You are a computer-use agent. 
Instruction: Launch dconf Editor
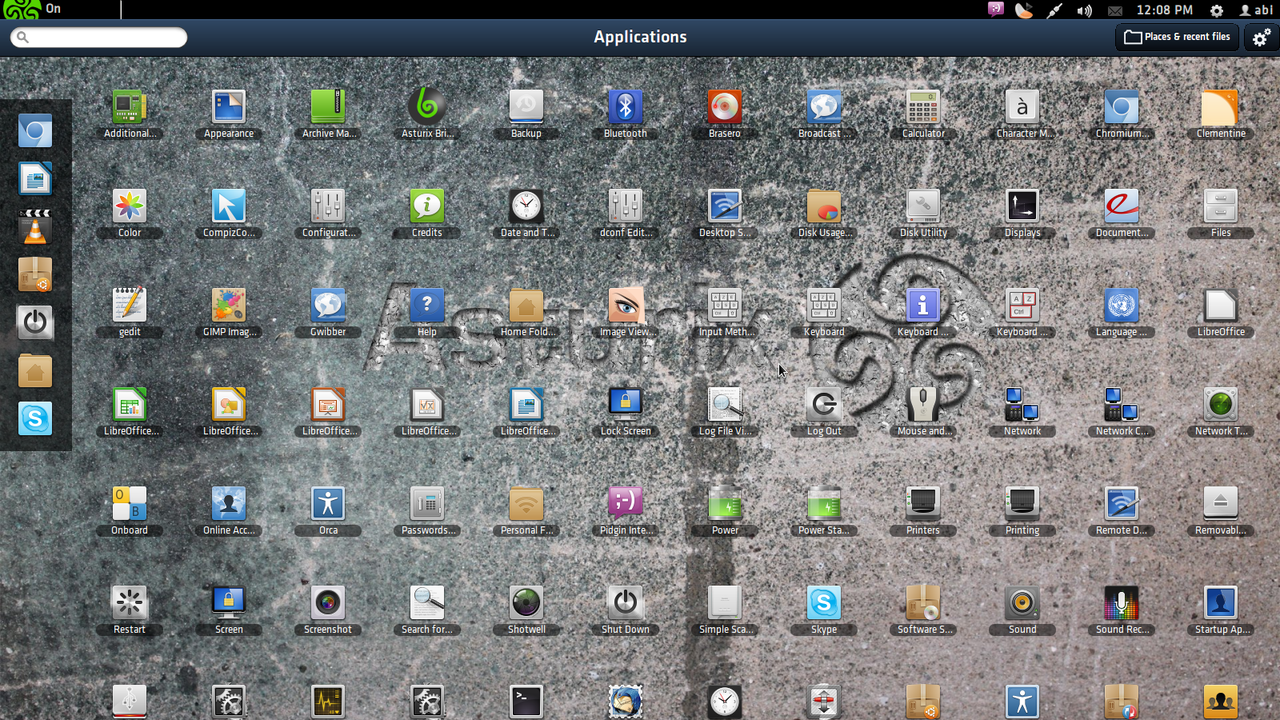pos(625,206)
